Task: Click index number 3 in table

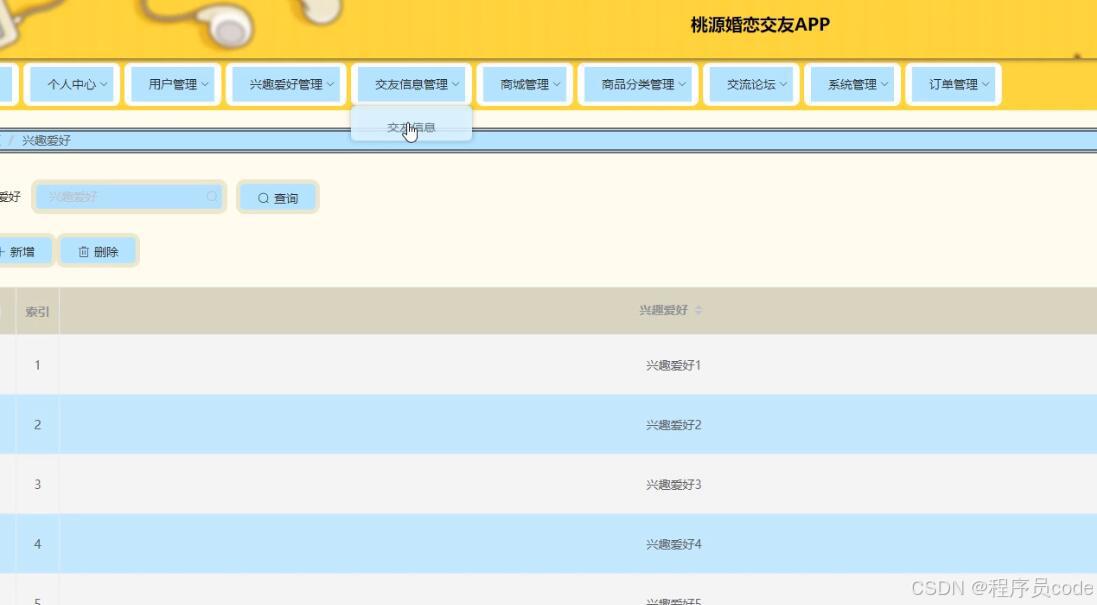Action: pos(38,484)
